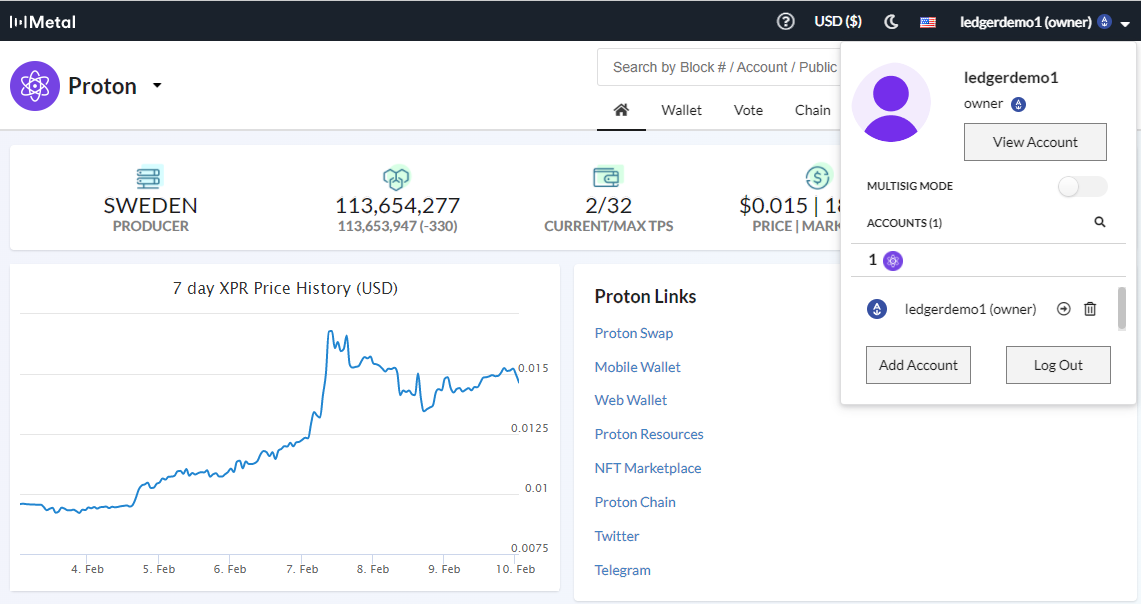Select the Home tab icon
The width and height of the screenshot is (1141, 604).
[x=621, y=110]
